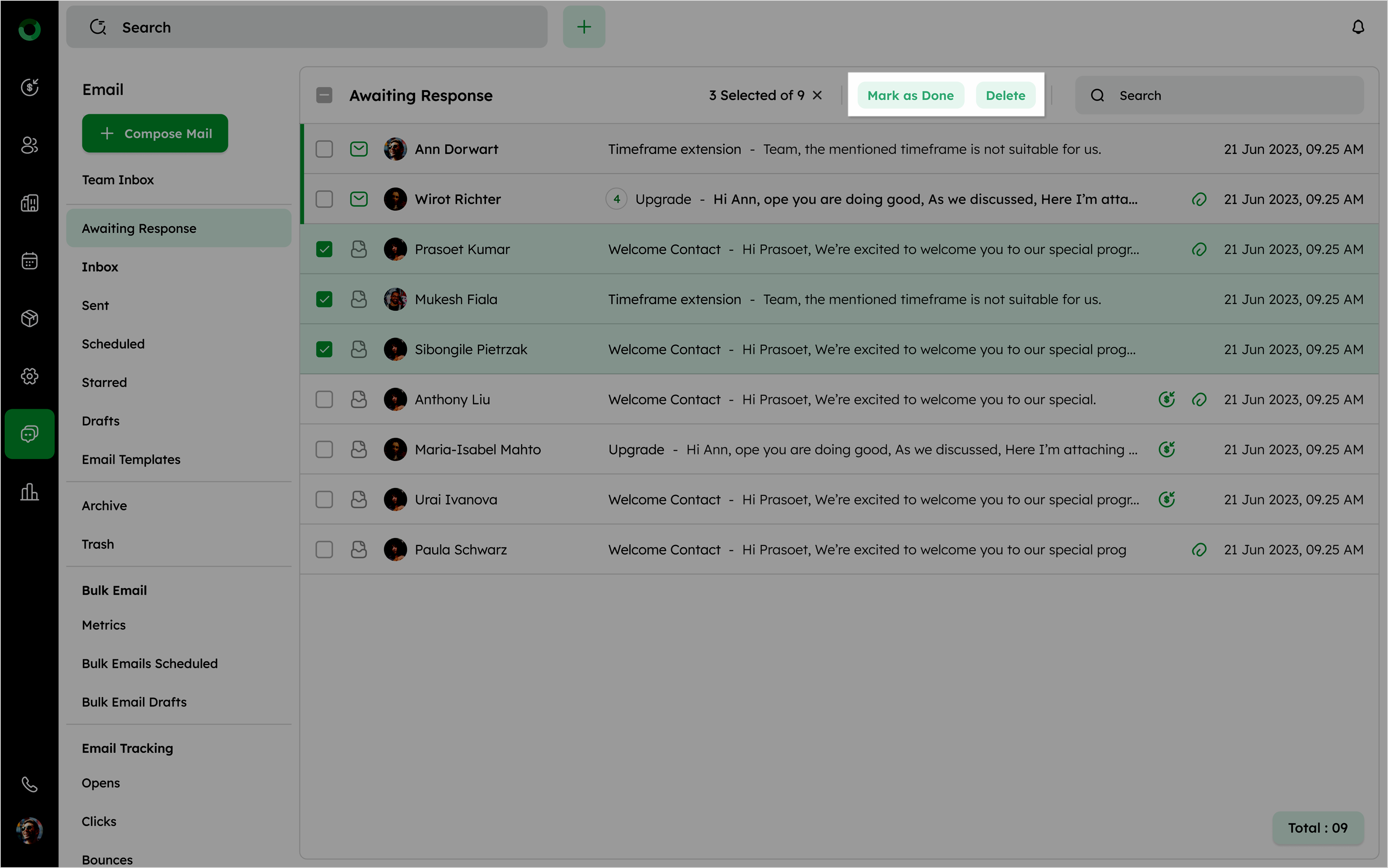Clear selection with the X beside 3 Selected
The height and width of the screenshot is (868, 1388).
coord(818,95)
